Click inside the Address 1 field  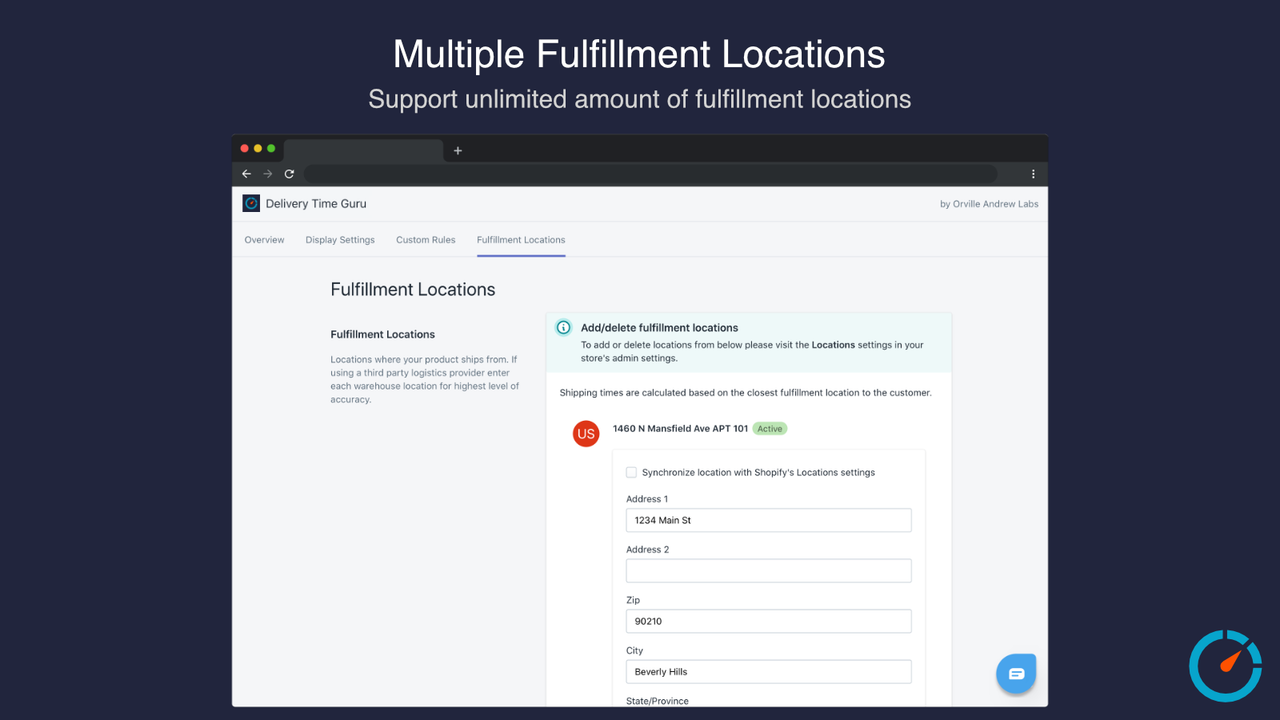768,520
